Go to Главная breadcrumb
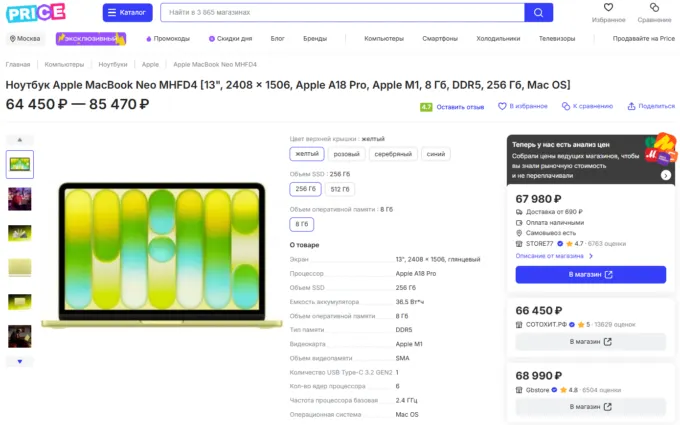Viewport: 680px width, 425px height. [18, 65]
